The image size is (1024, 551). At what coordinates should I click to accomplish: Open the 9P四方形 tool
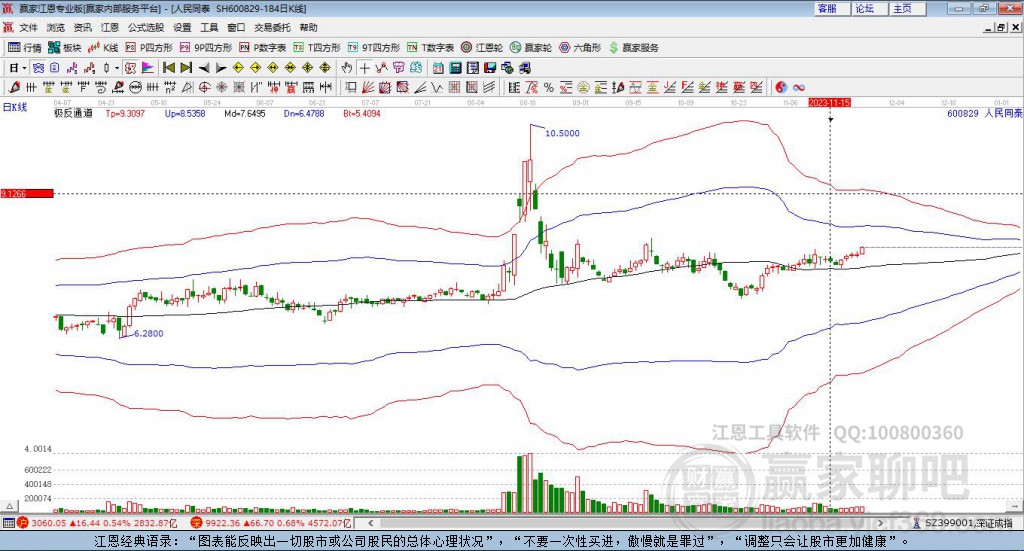click(206, 48)
